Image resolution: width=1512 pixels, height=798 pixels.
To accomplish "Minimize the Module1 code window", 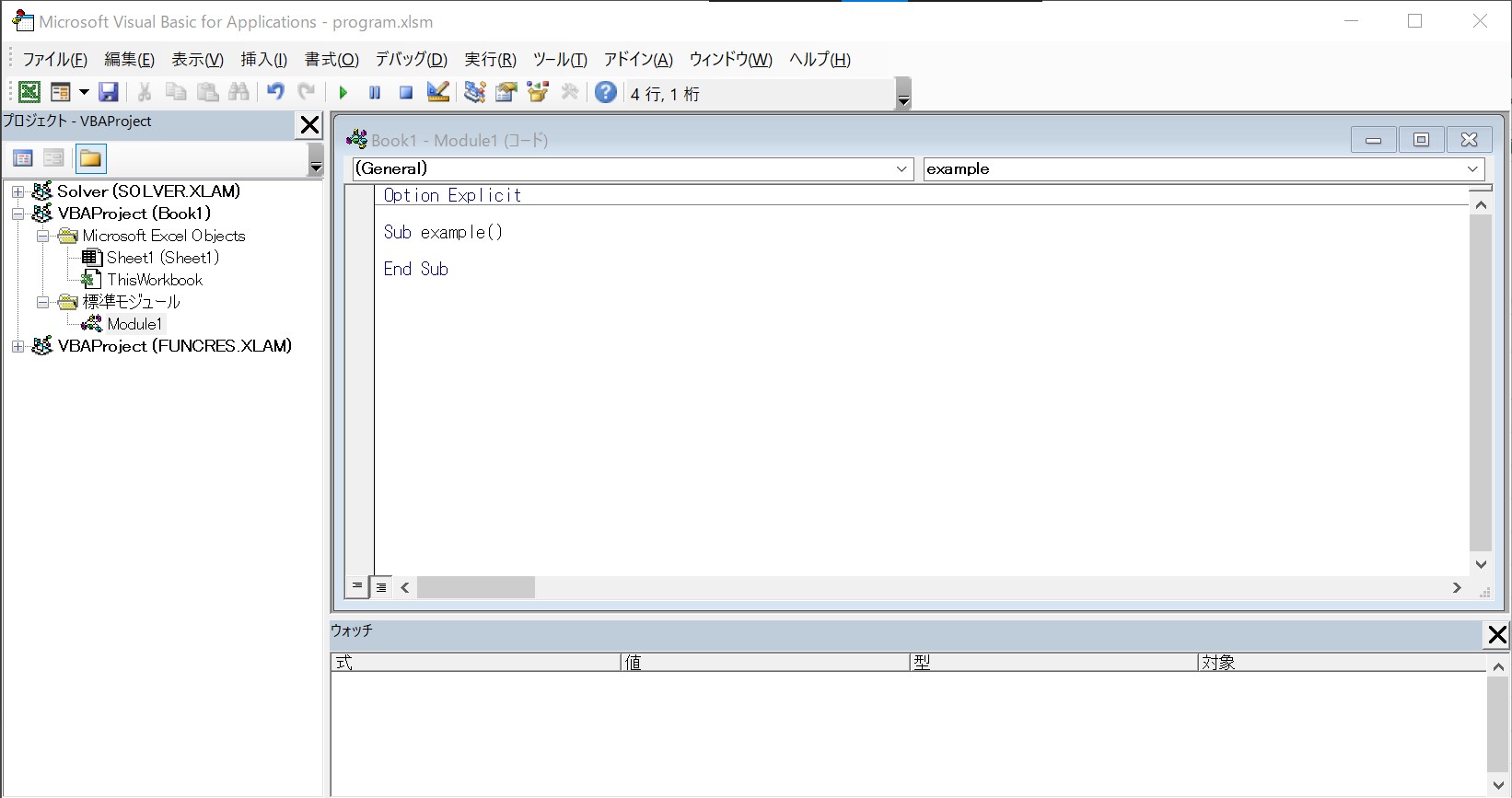I will tap(1373, 140).
